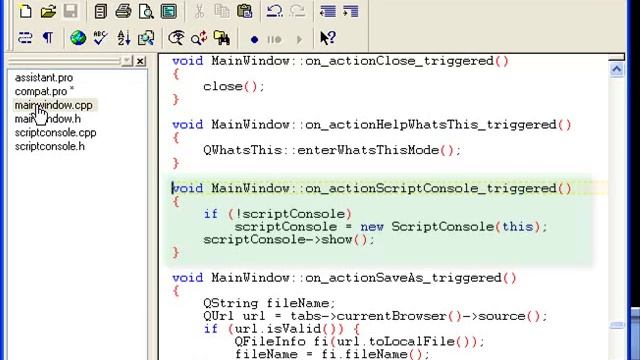640x360 pixels.
Task: Click QWhatsThis::enterWhatsThisMode() line
Action: [x=332, y=150]
